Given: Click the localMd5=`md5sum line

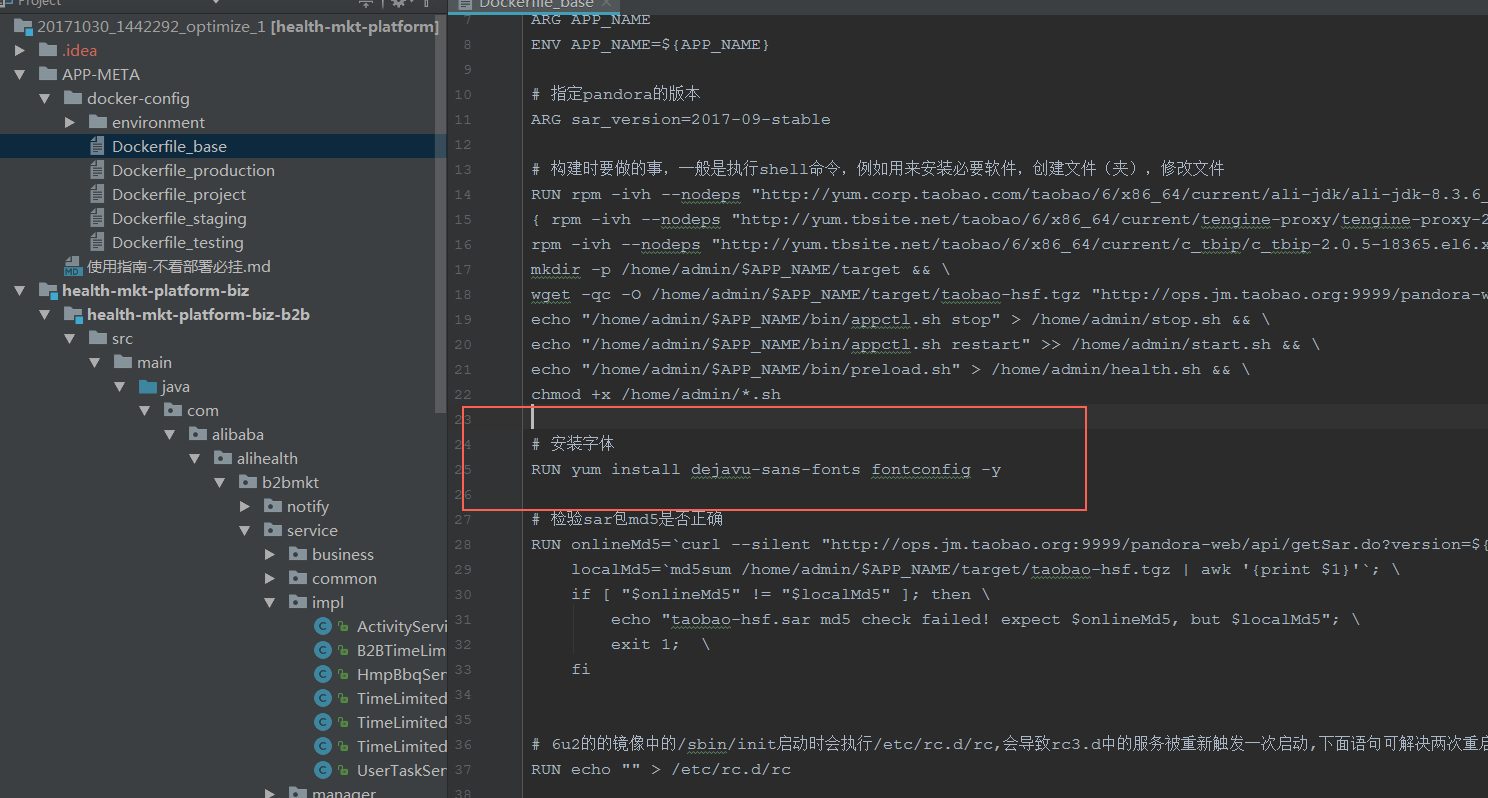Looking at the screenshot, I should coord(986,569).
